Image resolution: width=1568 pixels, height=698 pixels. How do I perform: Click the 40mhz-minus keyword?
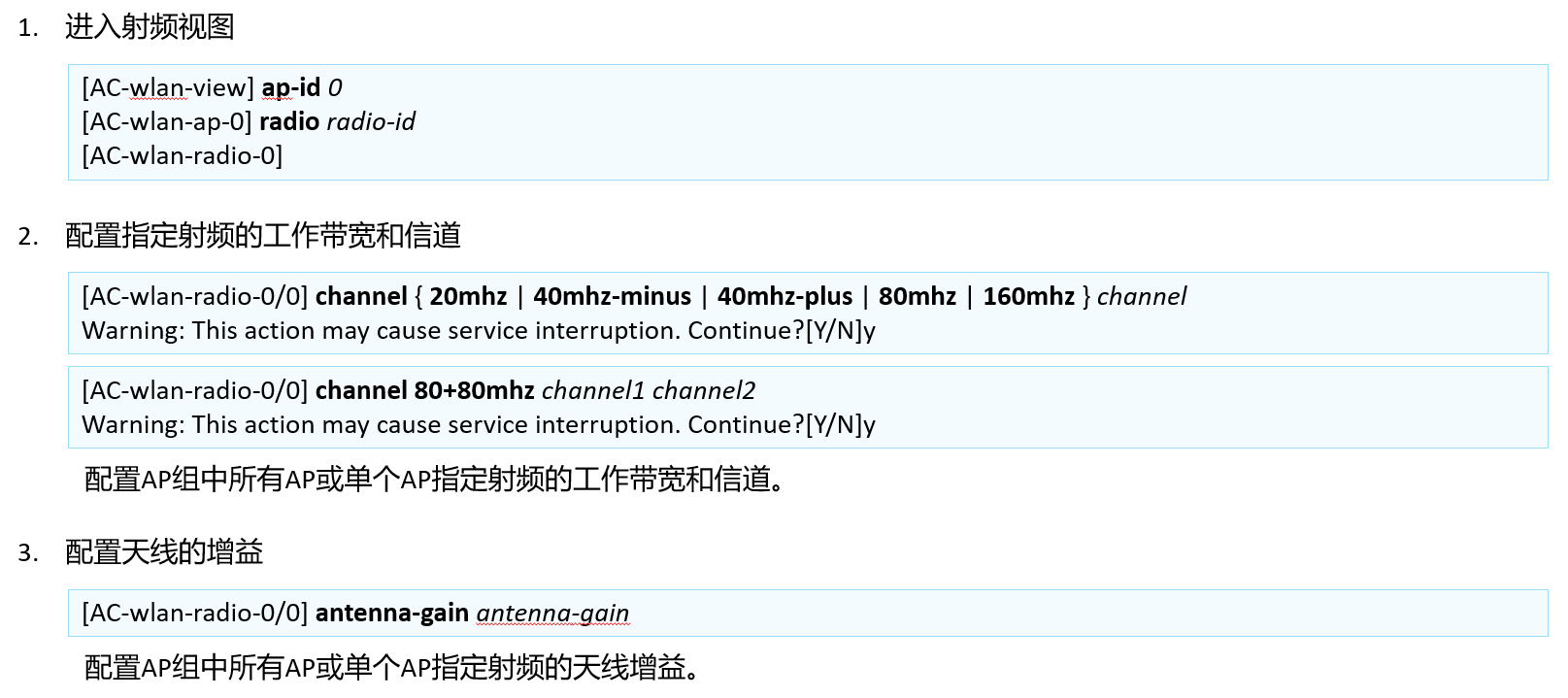pos(612,297)
